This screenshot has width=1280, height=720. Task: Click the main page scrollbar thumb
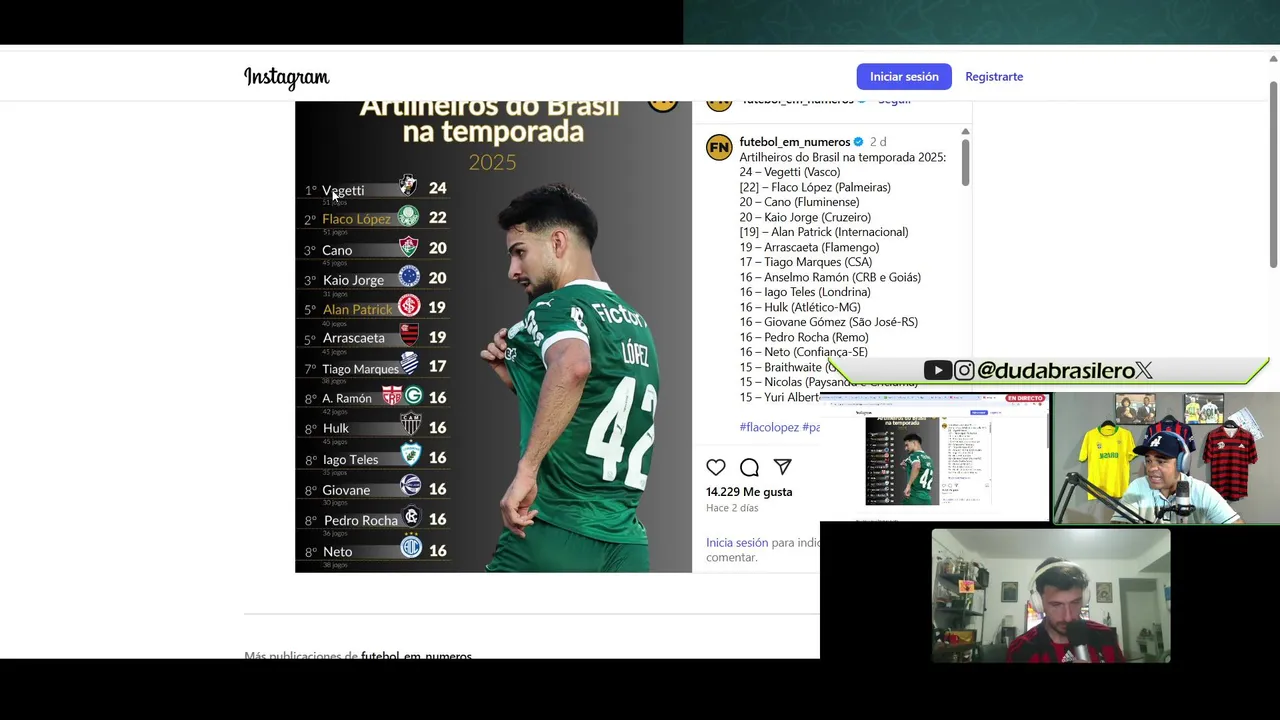[1273, 174]
